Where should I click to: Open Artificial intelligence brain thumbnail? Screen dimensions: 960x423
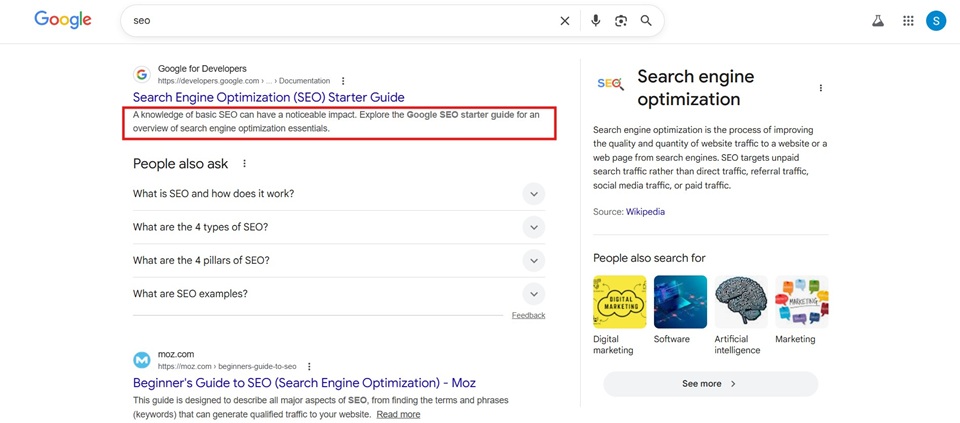(741, 302)
